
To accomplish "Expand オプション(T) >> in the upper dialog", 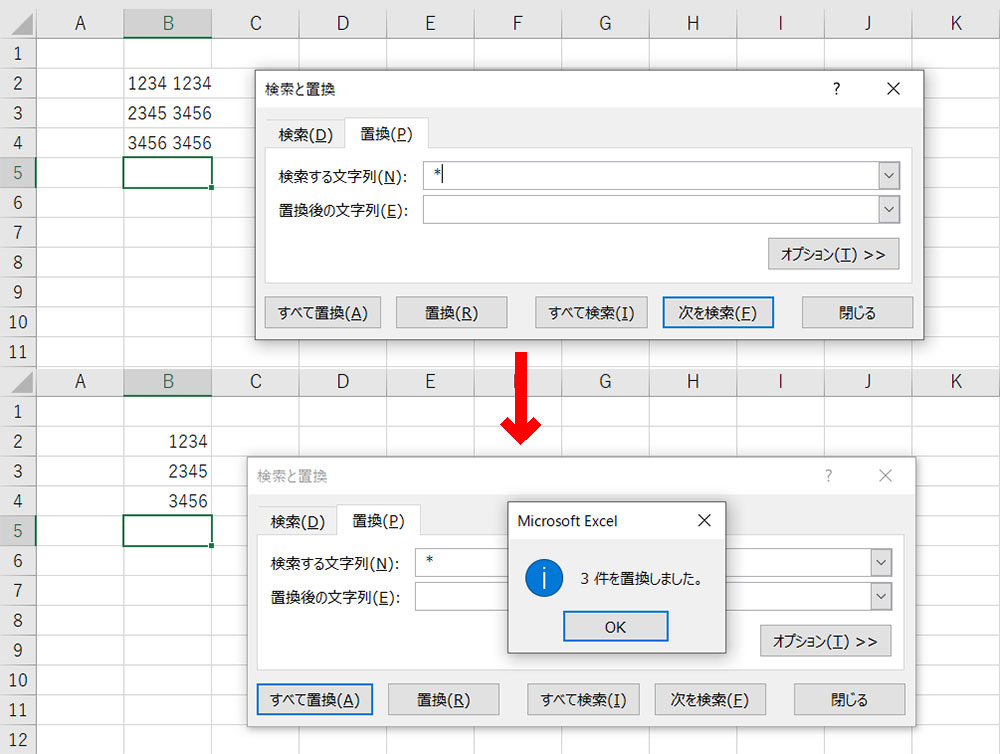I will pos(833,254).
